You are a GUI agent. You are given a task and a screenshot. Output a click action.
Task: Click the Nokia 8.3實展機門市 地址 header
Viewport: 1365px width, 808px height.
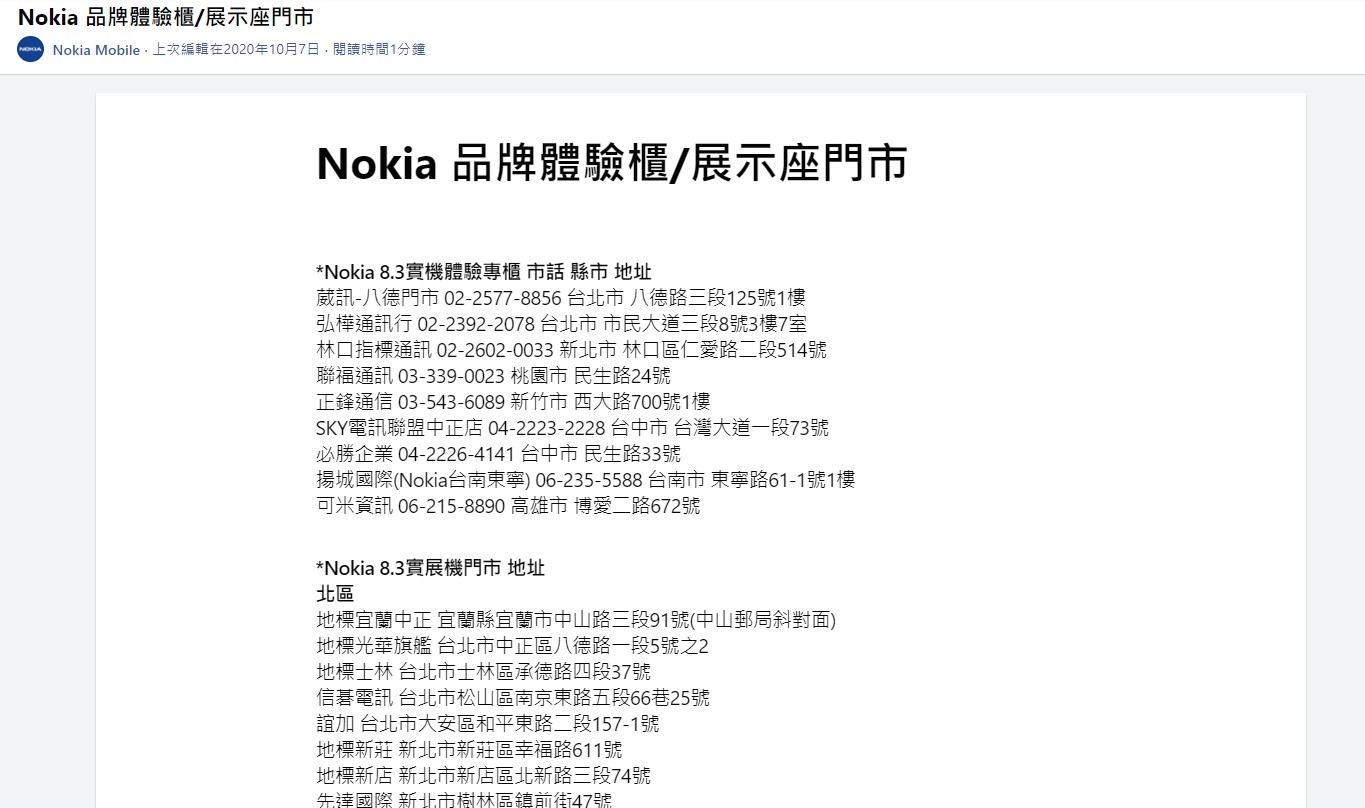430,568
